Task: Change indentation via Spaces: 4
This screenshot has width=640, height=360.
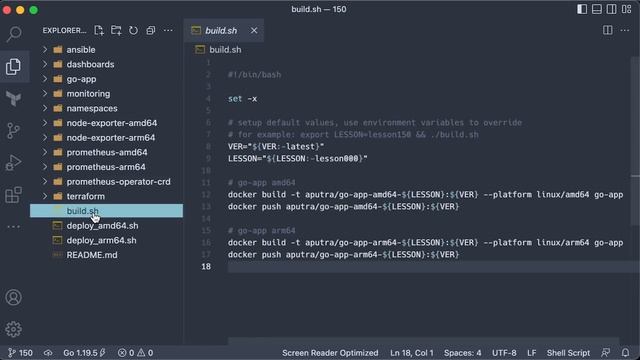Action: pyautogui.click(x=462, y=353)
